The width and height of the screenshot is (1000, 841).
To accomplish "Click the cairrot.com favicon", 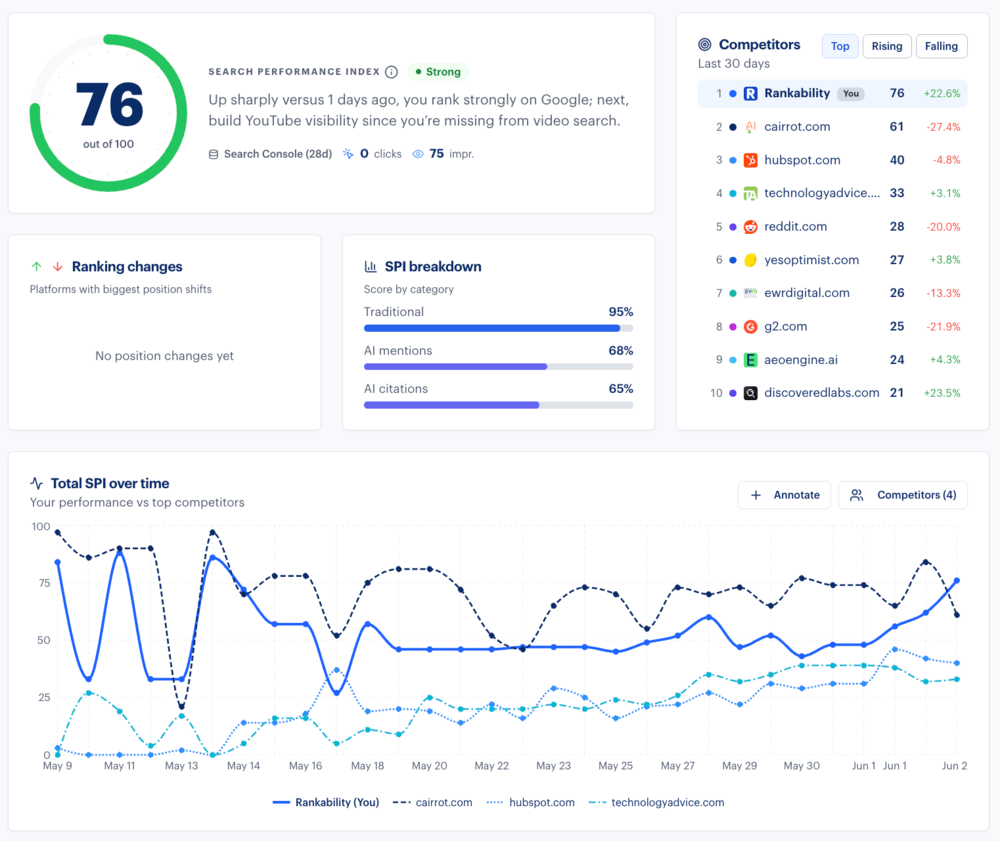I will 751,127.
